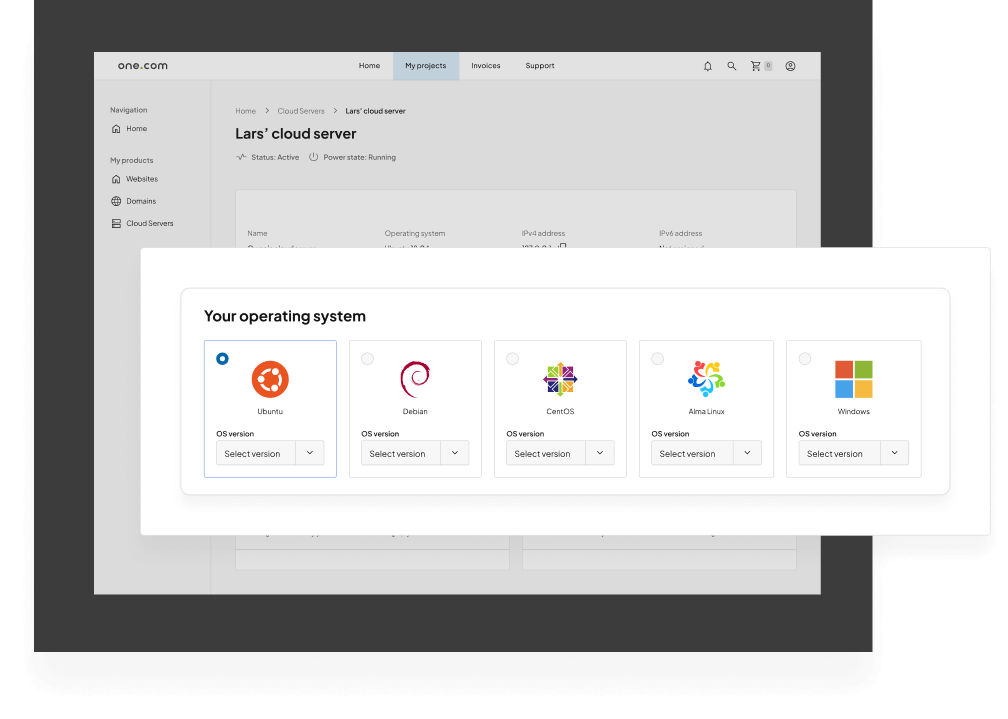This screenshot has width=1008, height=719.
Task: Open Domains in sidebar
Action: pos(141,201)
